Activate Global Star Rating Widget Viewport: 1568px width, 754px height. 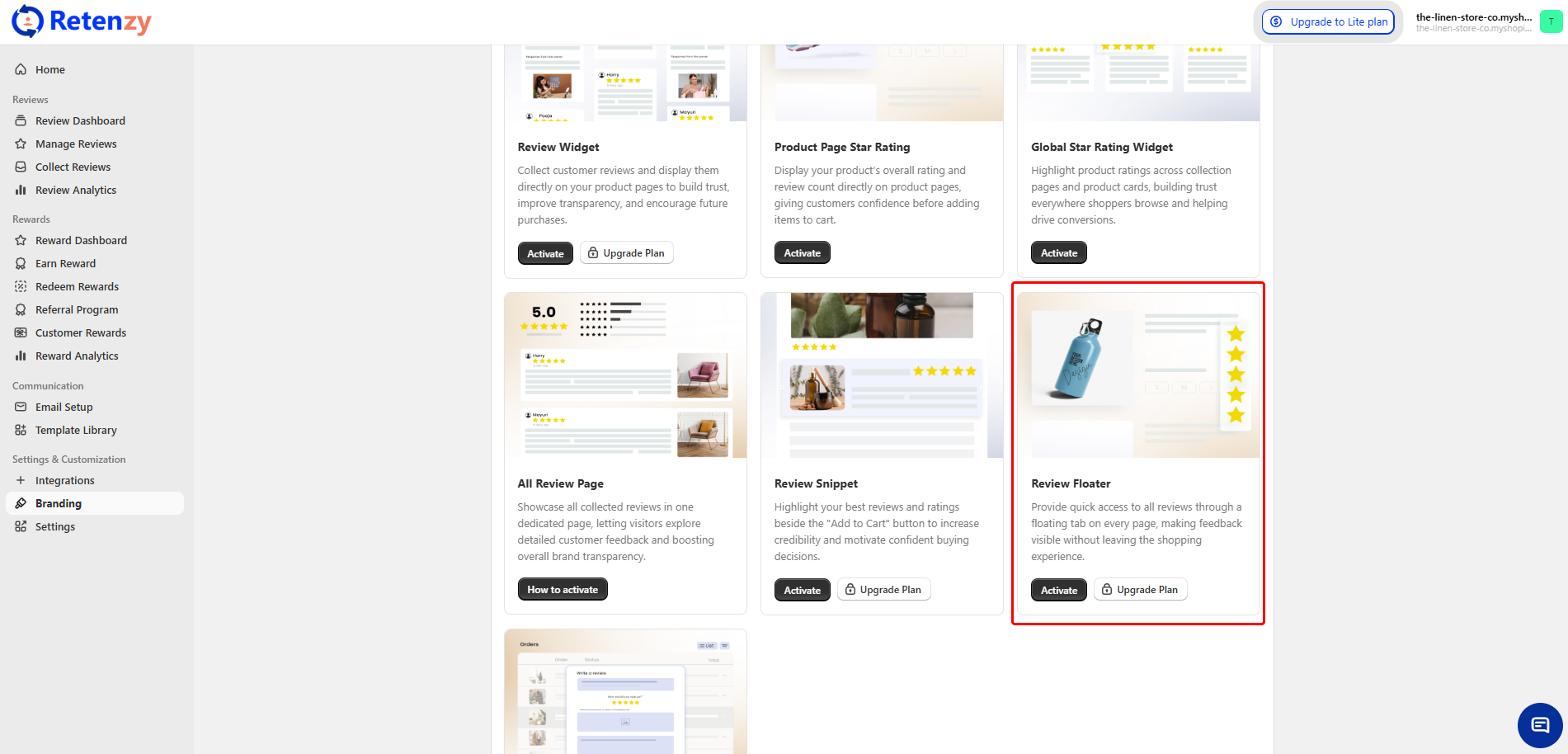click(x=1059, y=253)
